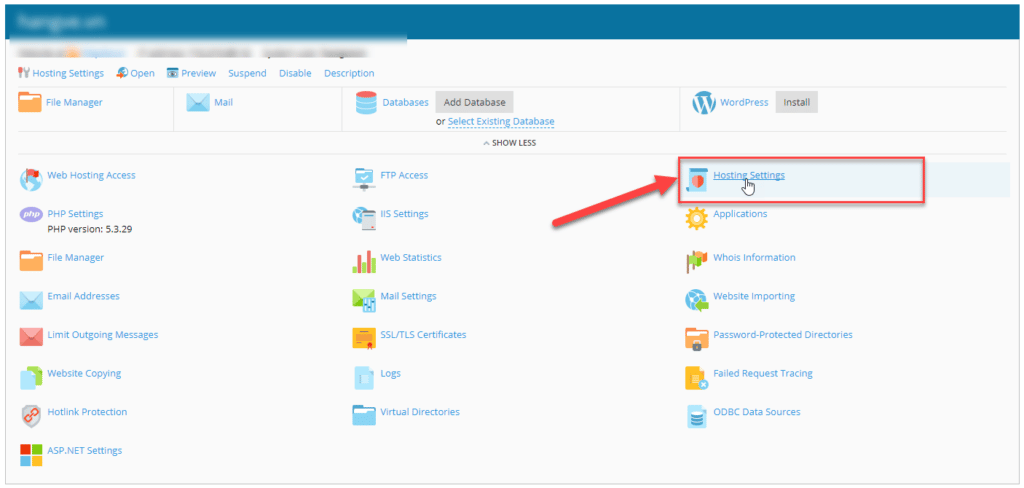Click the Hotlink Protection shield icon
Image resolution: width=1024 pixels, height=488 pixels.
31,415
